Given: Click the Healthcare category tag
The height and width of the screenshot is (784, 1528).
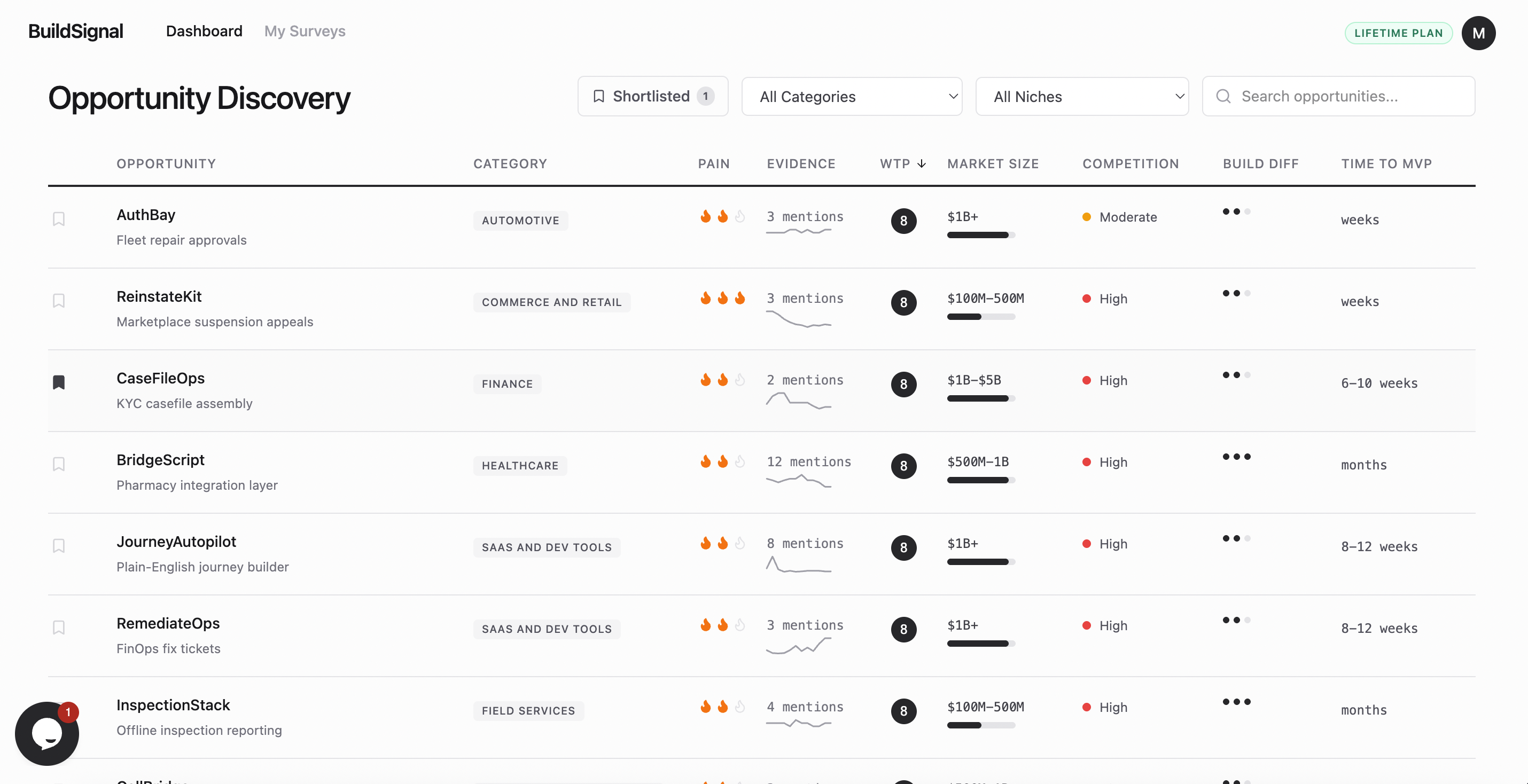Looking at the screenshot, I should click(520, 466).
